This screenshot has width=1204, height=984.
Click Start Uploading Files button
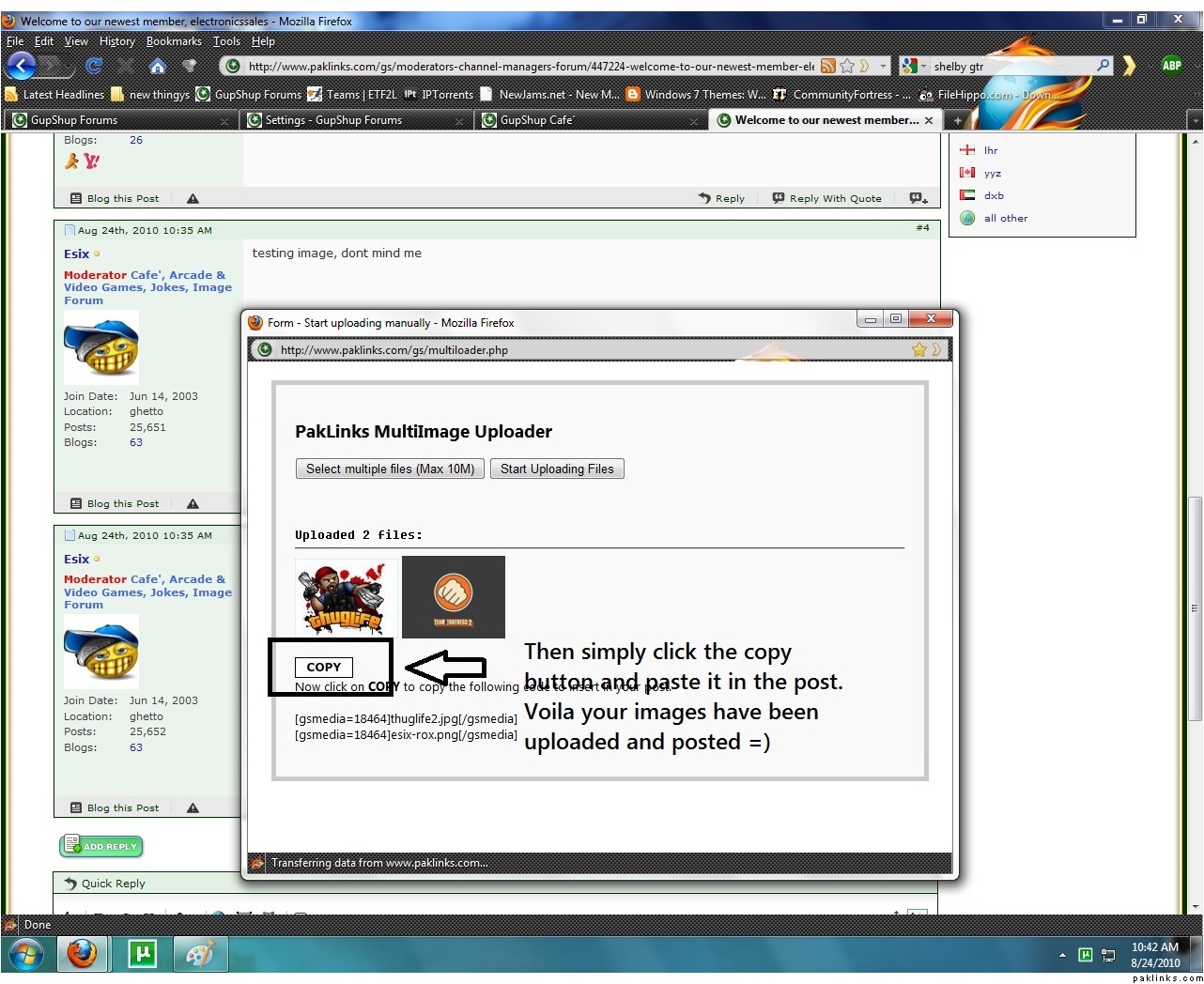pos(557,469)
